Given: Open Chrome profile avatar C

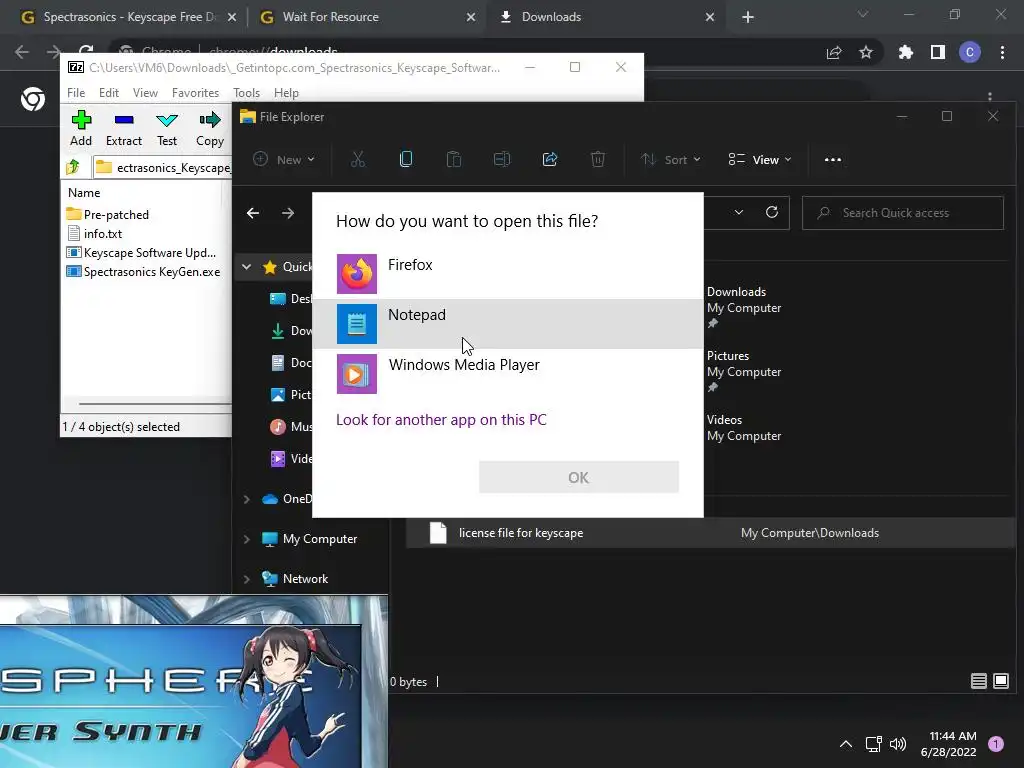Looking at the screenshot, I should point(970,52).
